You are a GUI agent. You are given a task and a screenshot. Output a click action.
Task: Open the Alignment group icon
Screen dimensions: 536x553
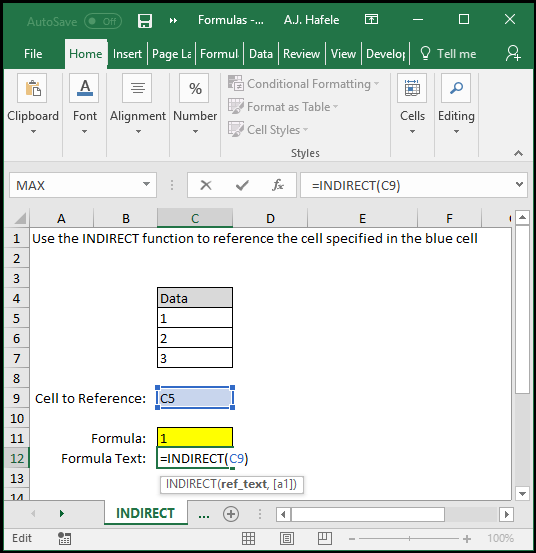point(137,88)
